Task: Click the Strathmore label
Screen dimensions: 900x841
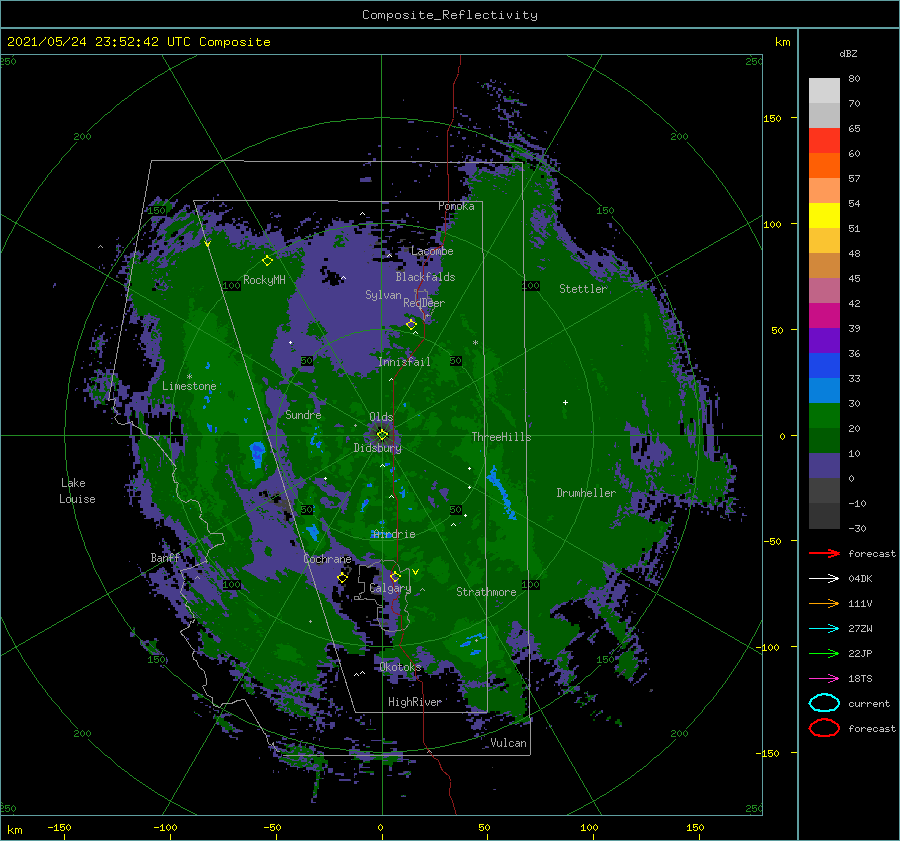Action: pos(486,592)
